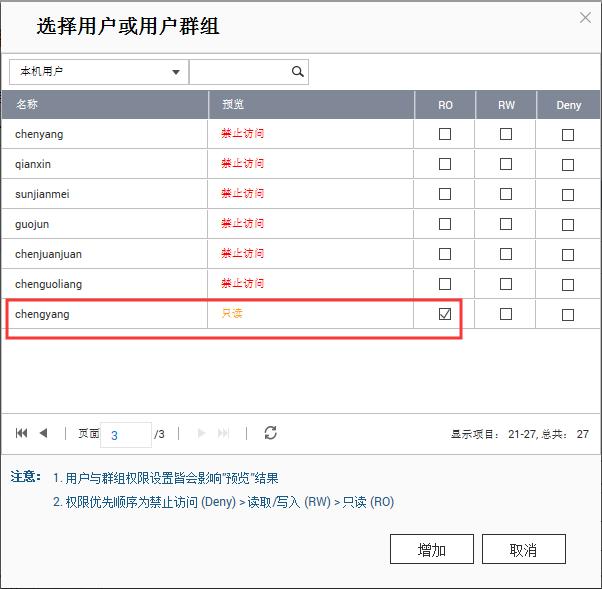This screenshot has height=589, width=602.
Task: Enable RW for chenjuanjuan
Action: (506, 254)
